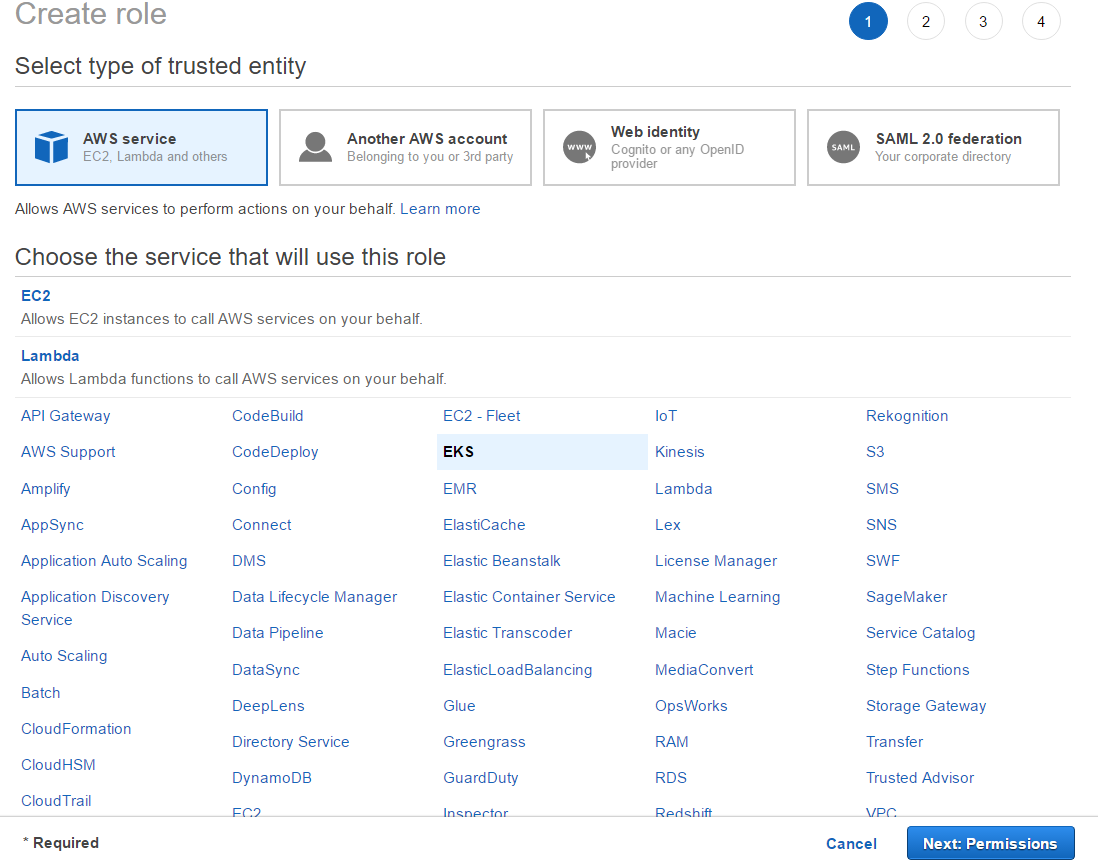This screenshot has height=866, width=1098.
Task: Select the Kinesis service
Action: tap(679, 452)
